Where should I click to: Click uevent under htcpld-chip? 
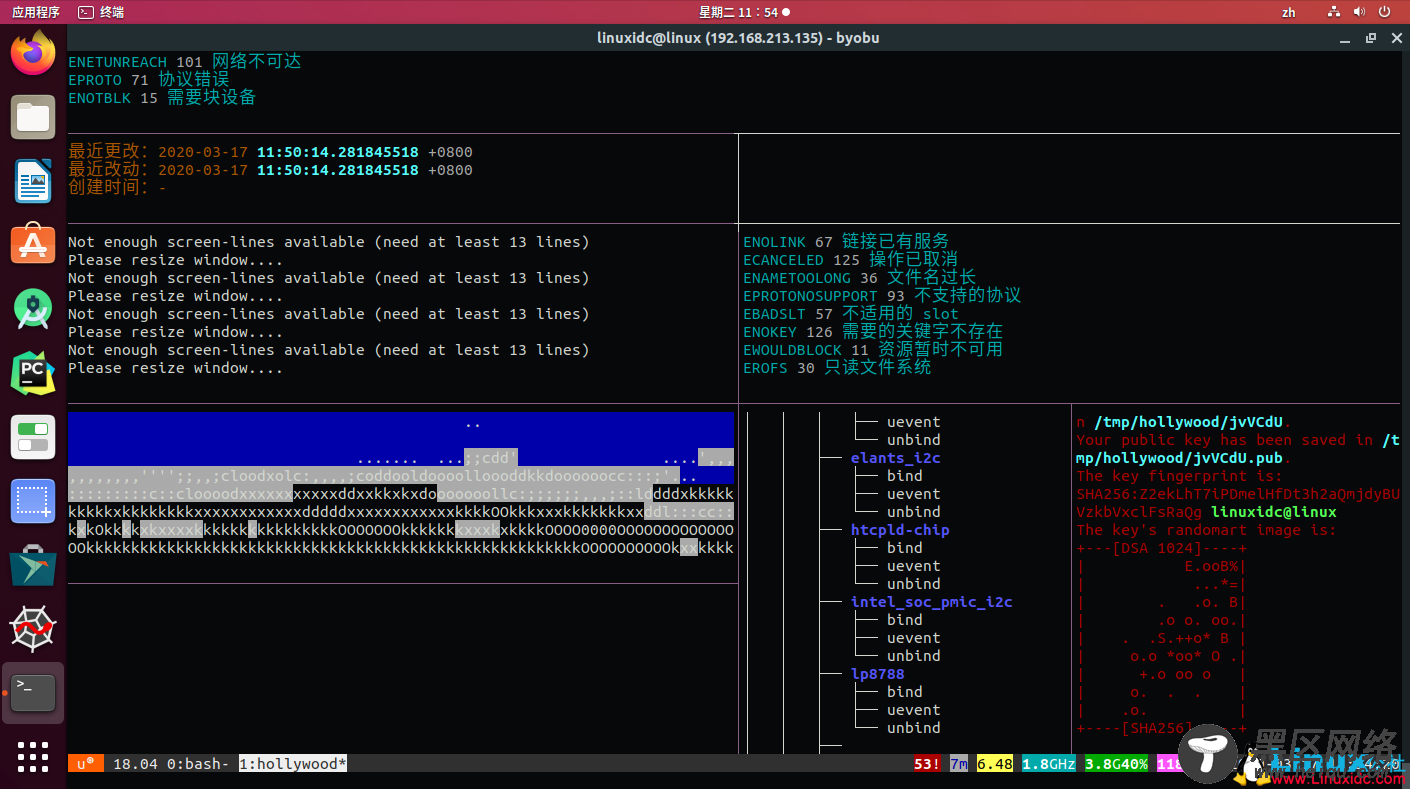click(x=913, y=566)
